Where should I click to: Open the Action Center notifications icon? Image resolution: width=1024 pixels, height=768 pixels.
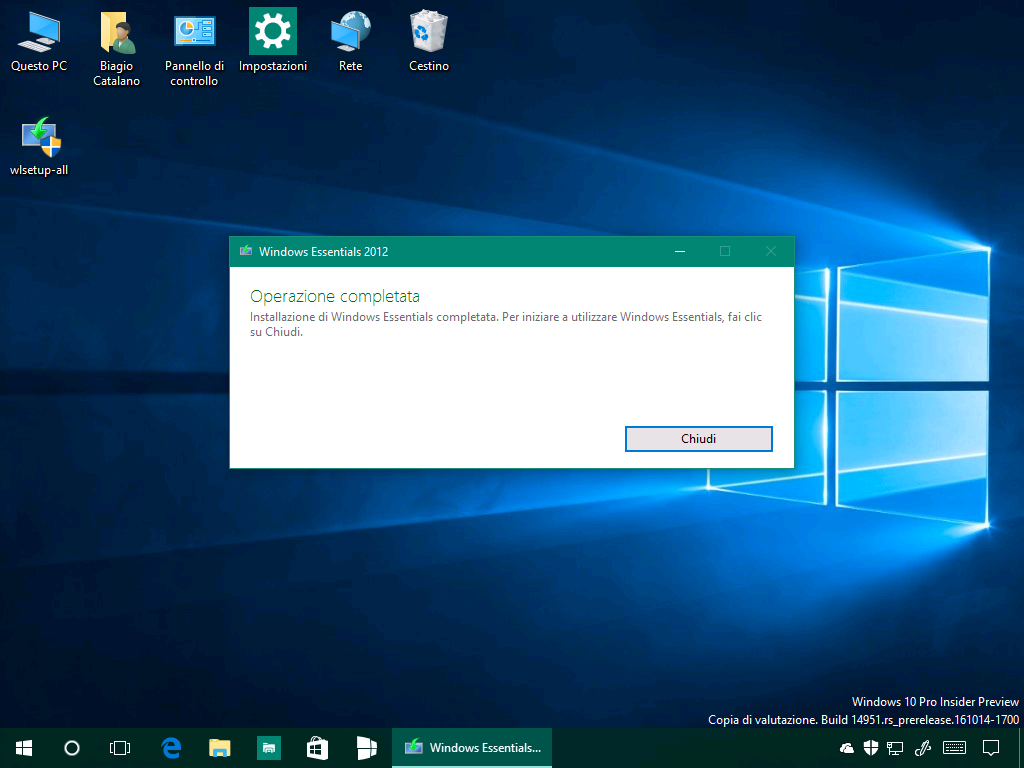(x=991, y=748)
